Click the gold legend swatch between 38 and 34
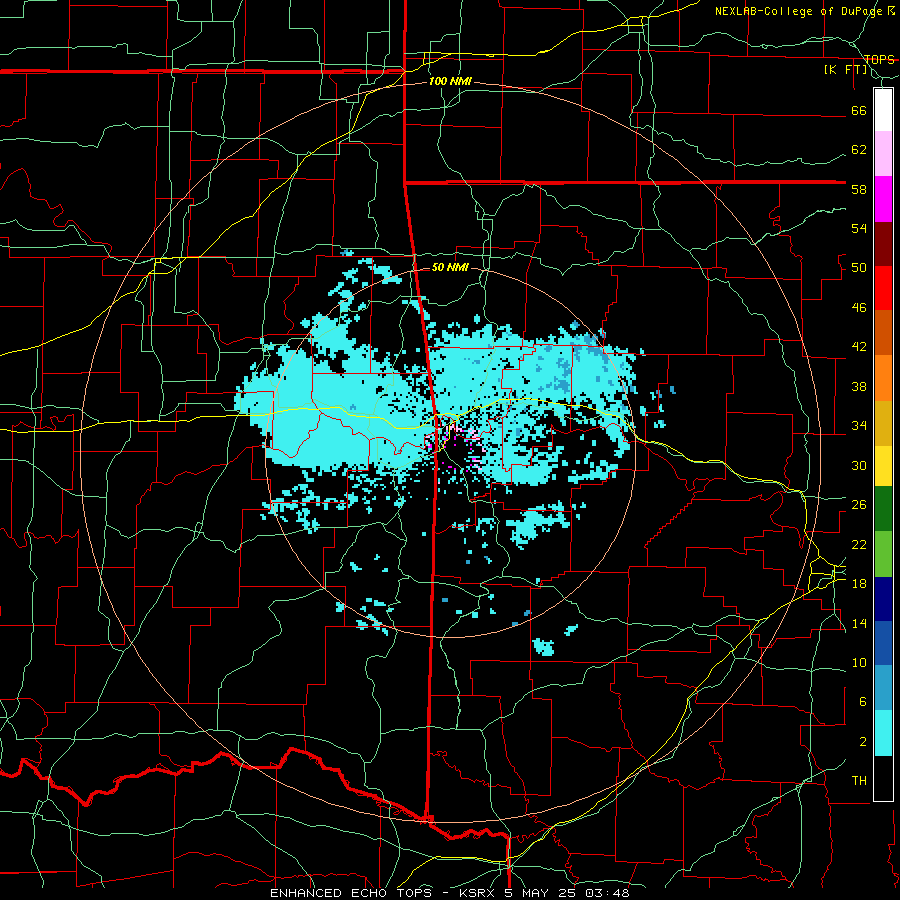The width and height of the screenshot is (900, 900). coord(883,423)
